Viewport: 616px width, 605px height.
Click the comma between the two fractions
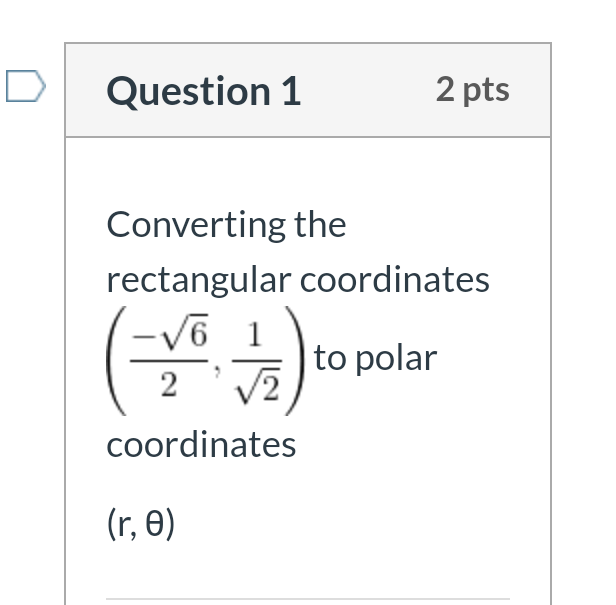217,370
